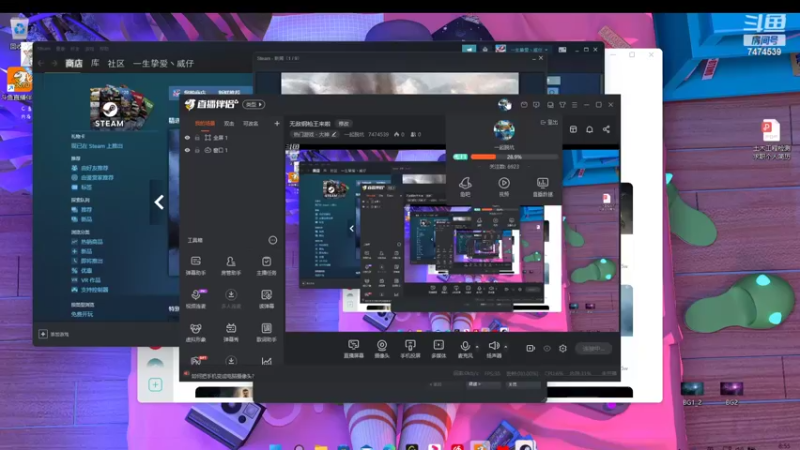Screen dimensions: 800x450
Task: Add a 多媒体 media source
Action: [x=438, y=349]
